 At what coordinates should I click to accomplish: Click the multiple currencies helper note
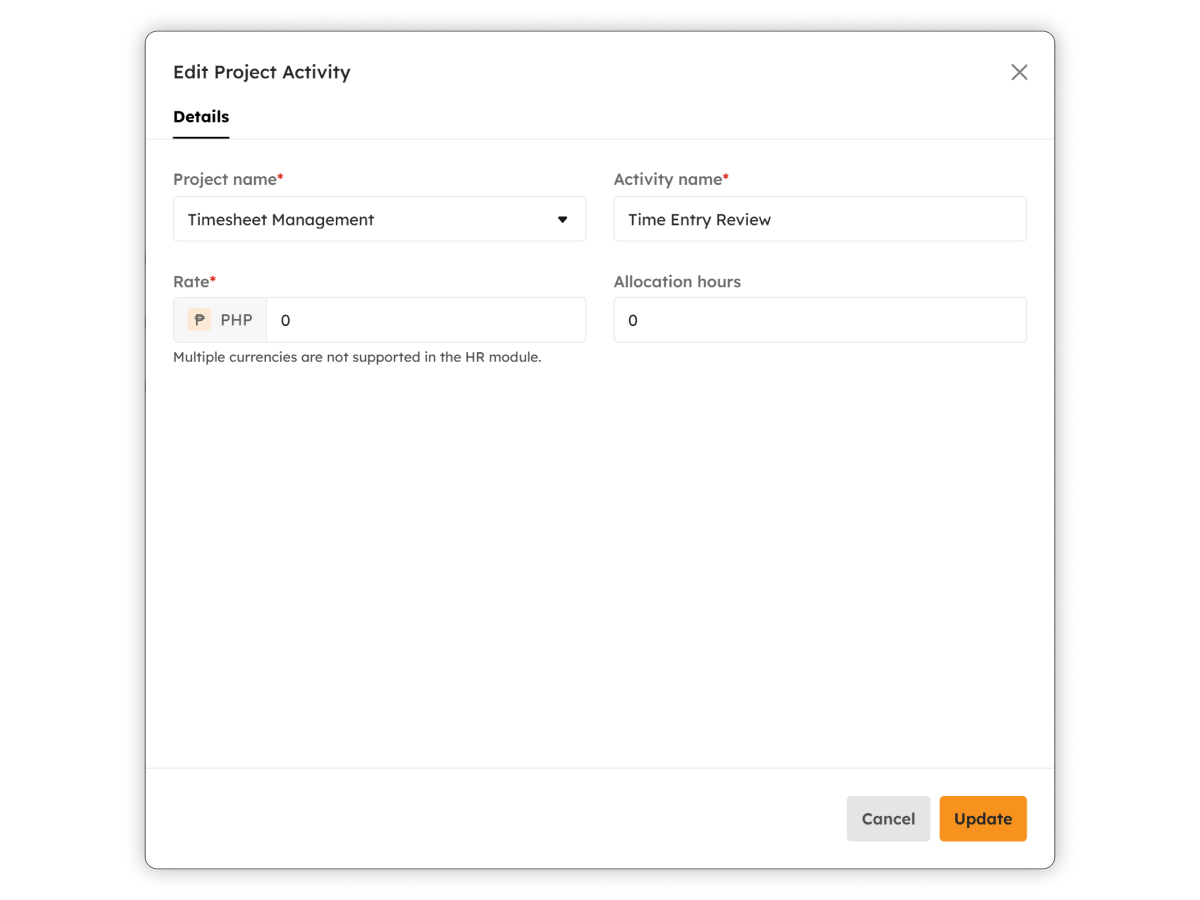click(x=357, y=357)
